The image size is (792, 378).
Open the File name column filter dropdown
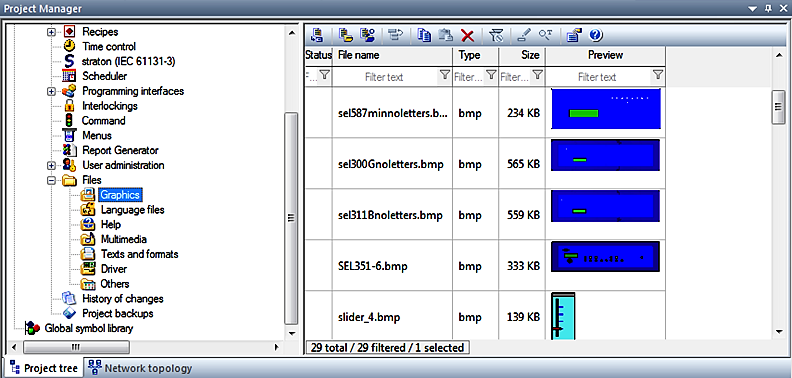tap(444, 75)
